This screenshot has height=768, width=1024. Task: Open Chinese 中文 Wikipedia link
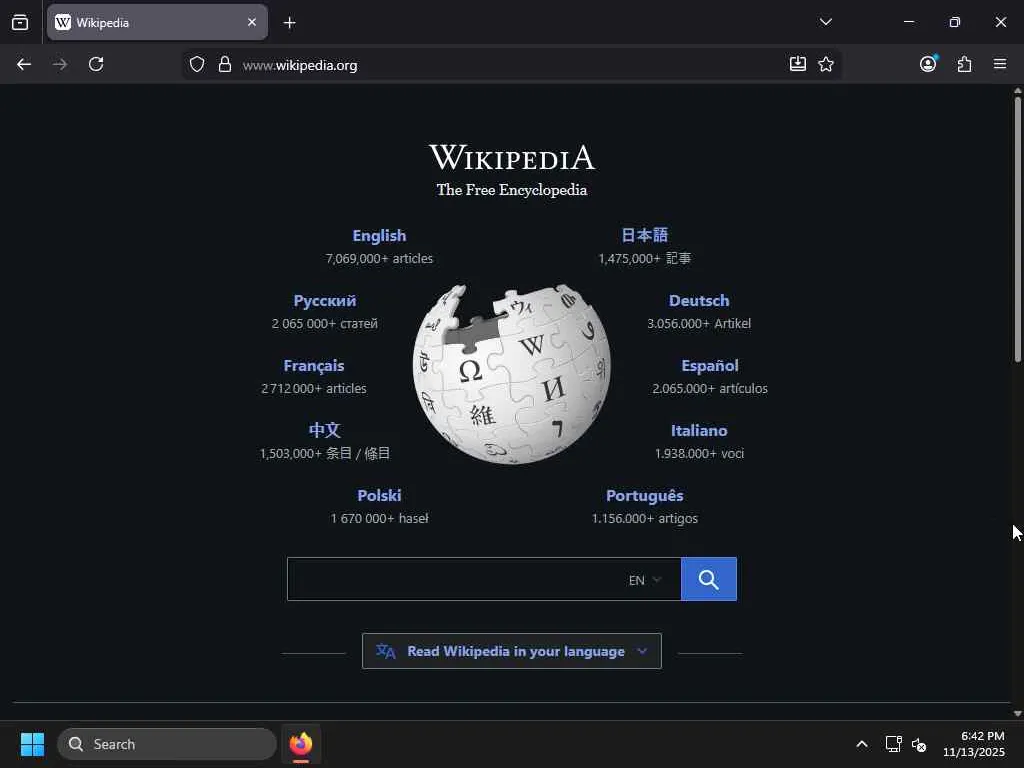(x=325, y=430)
